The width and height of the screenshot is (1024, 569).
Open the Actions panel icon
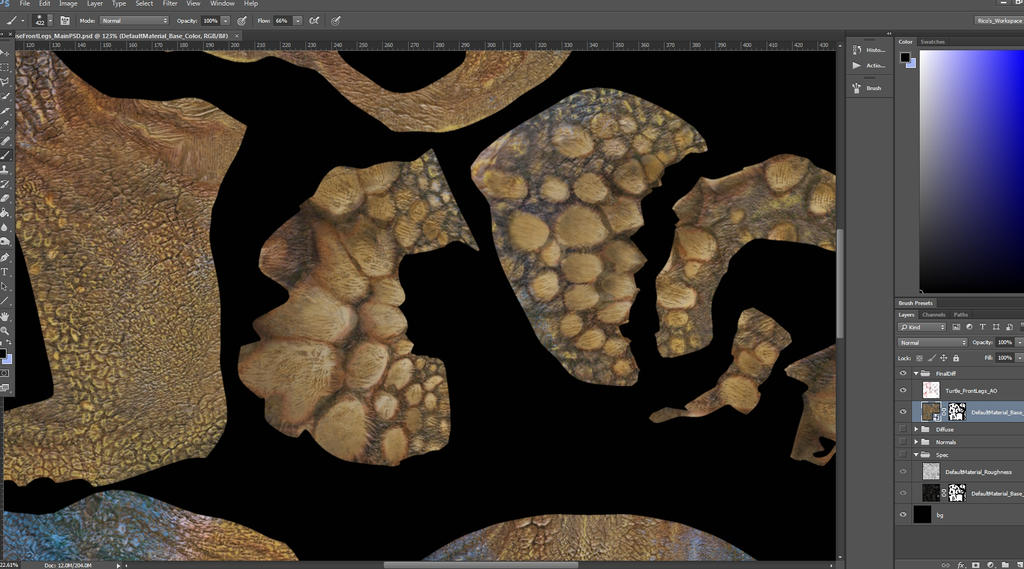pos(857,65)
